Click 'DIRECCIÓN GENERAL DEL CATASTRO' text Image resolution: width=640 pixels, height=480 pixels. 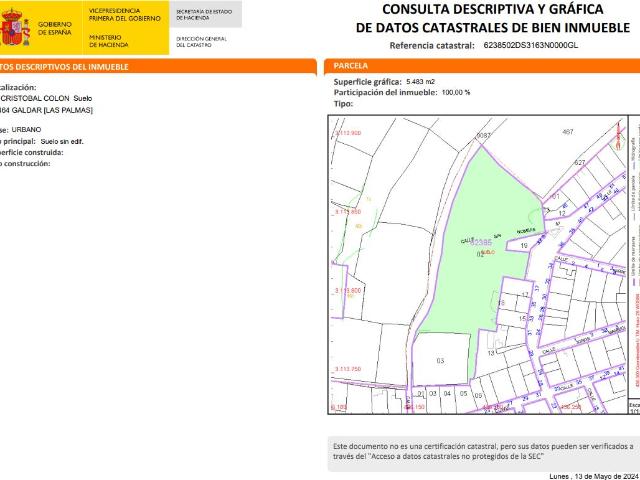pyautogui.click(x=201, y=42)
